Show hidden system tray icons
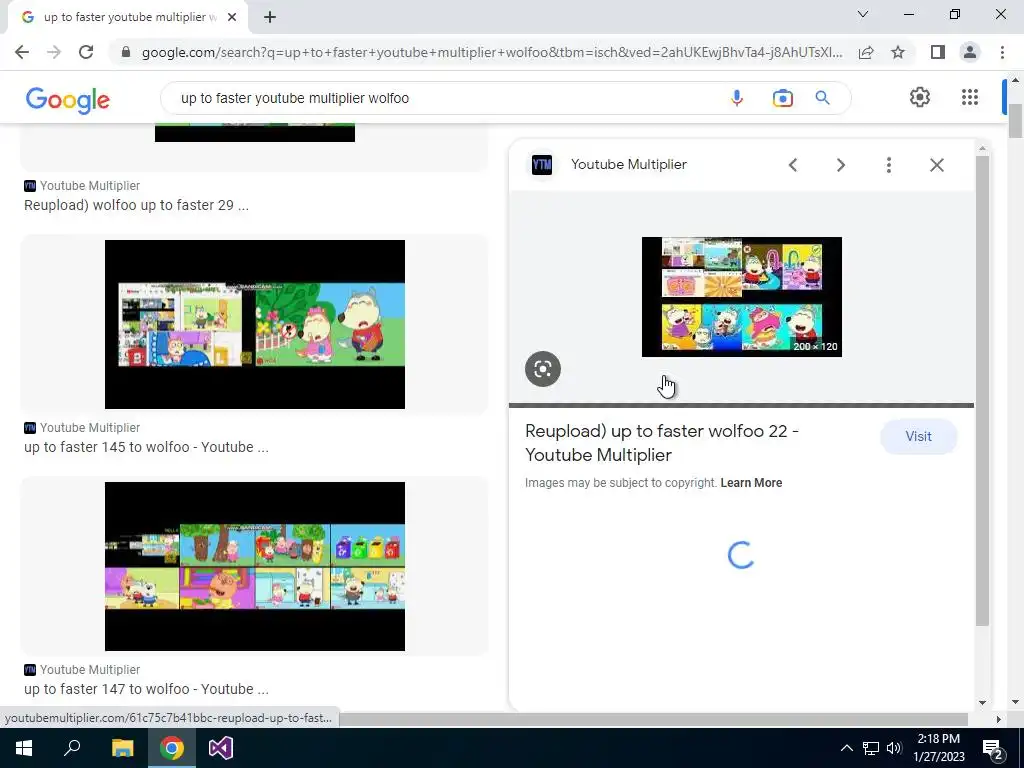The width and height of the screenshot is (1024, 768). tap(846, 748)
